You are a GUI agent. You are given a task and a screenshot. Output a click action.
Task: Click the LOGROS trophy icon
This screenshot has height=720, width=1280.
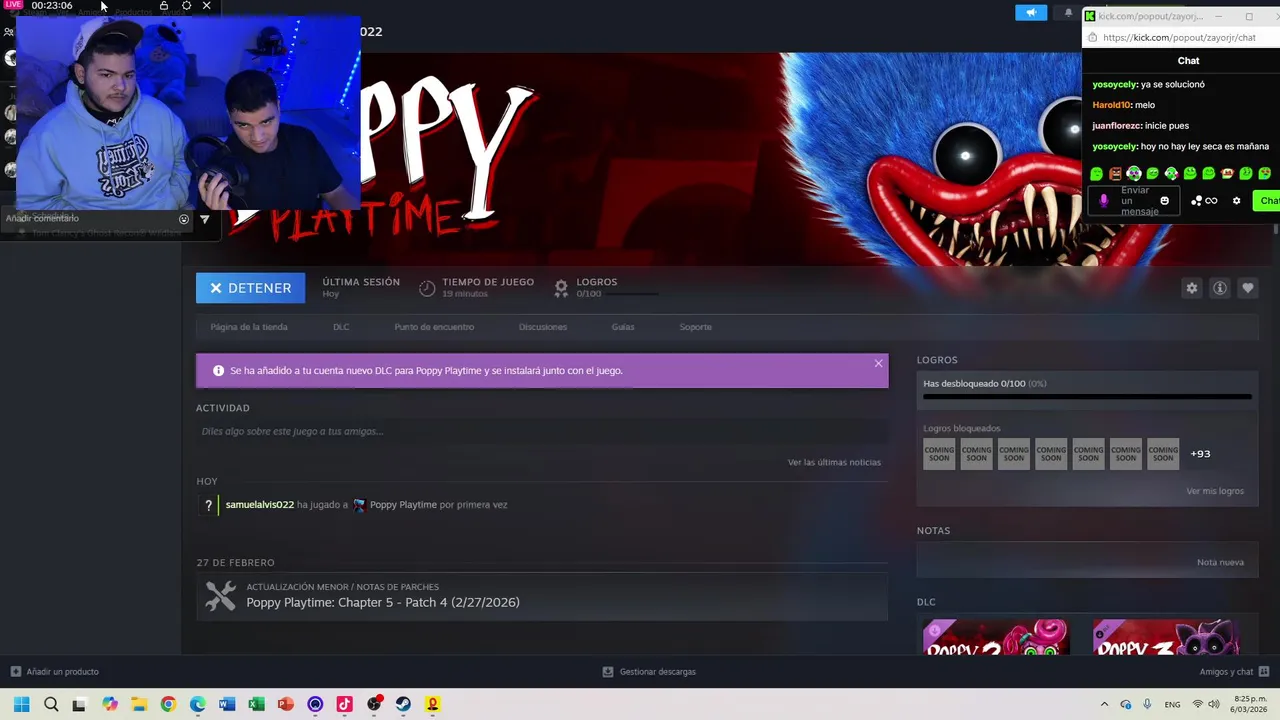pos(561,288)
